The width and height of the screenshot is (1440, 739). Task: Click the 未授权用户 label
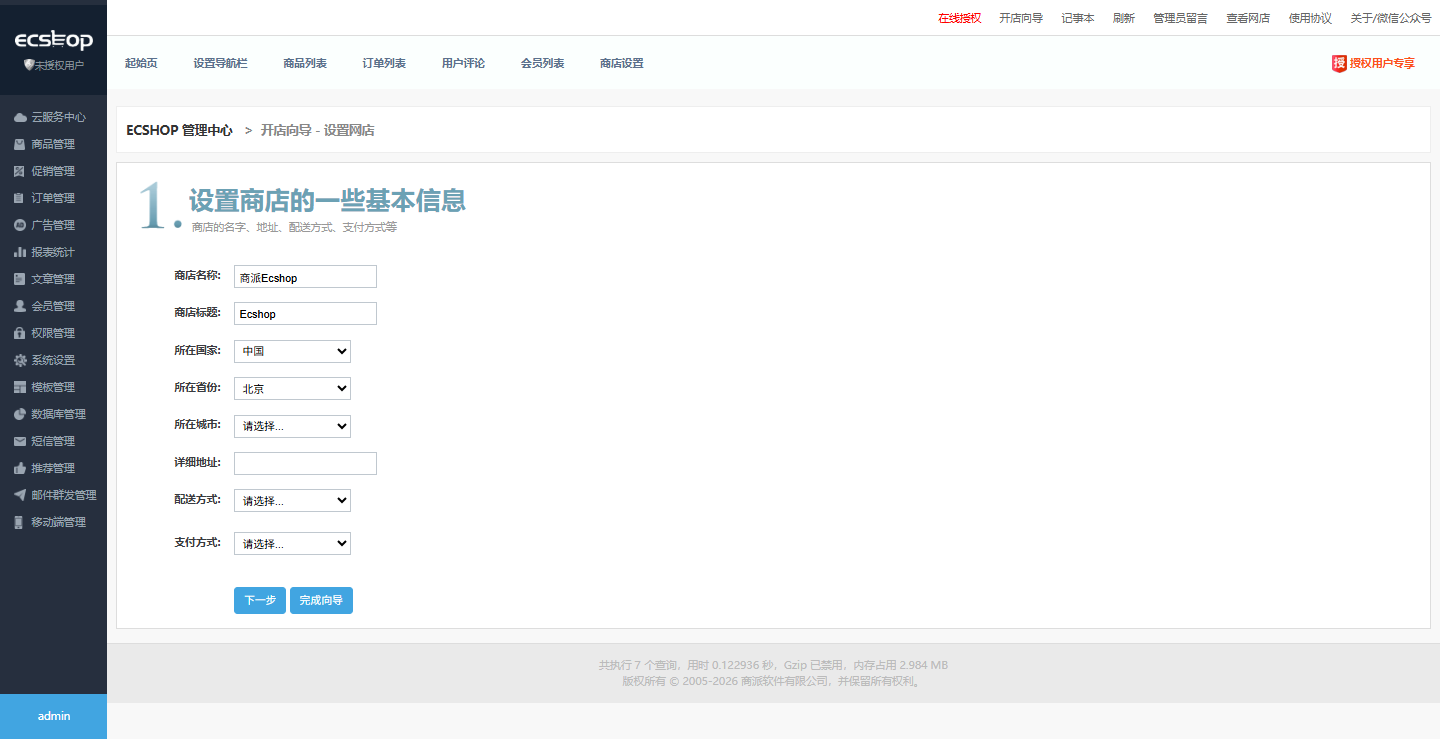click(x=59, y=65)
